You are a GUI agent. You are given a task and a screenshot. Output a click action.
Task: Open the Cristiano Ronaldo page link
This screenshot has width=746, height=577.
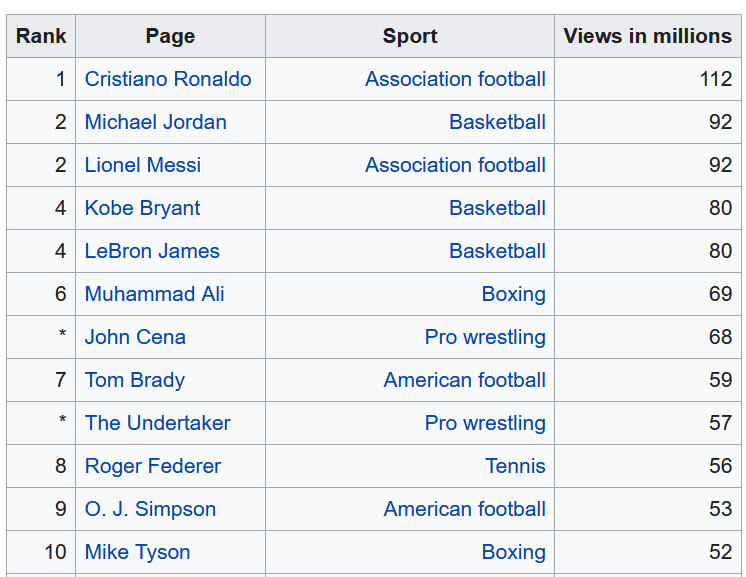click(168, 79)
